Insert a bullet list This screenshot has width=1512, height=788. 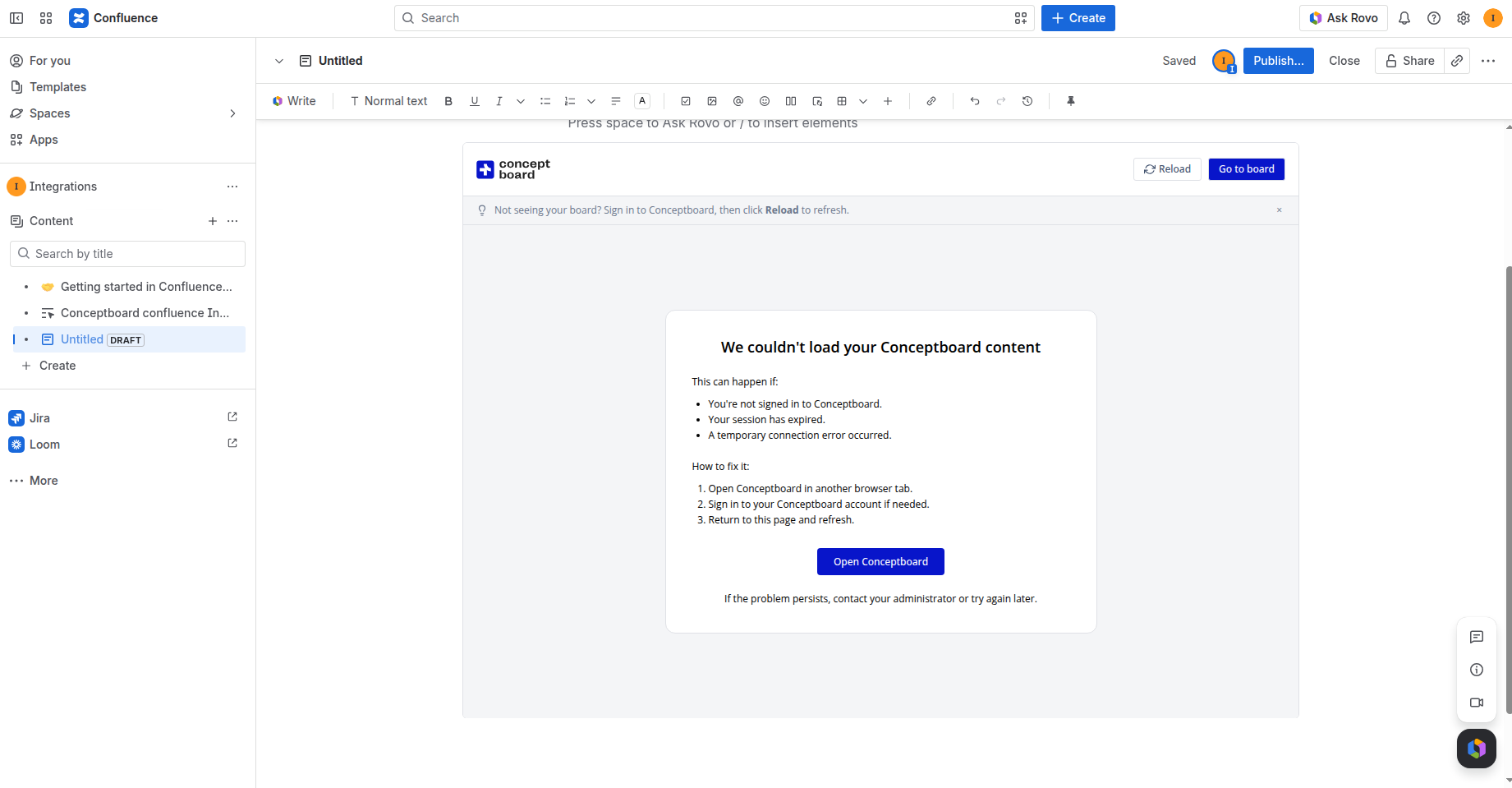tap(545, 101)
